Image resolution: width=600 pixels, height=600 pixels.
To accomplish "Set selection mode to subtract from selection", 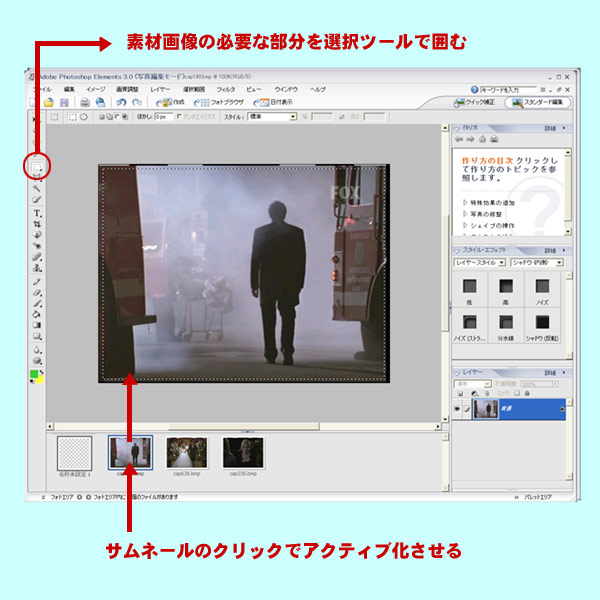I will (117, 117).
